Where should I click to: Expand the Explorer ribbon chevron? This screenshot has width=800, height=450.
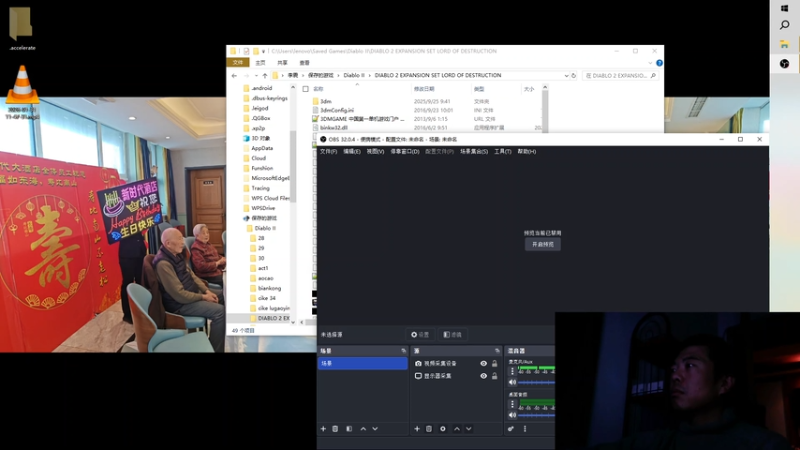(x=650, y=63)
